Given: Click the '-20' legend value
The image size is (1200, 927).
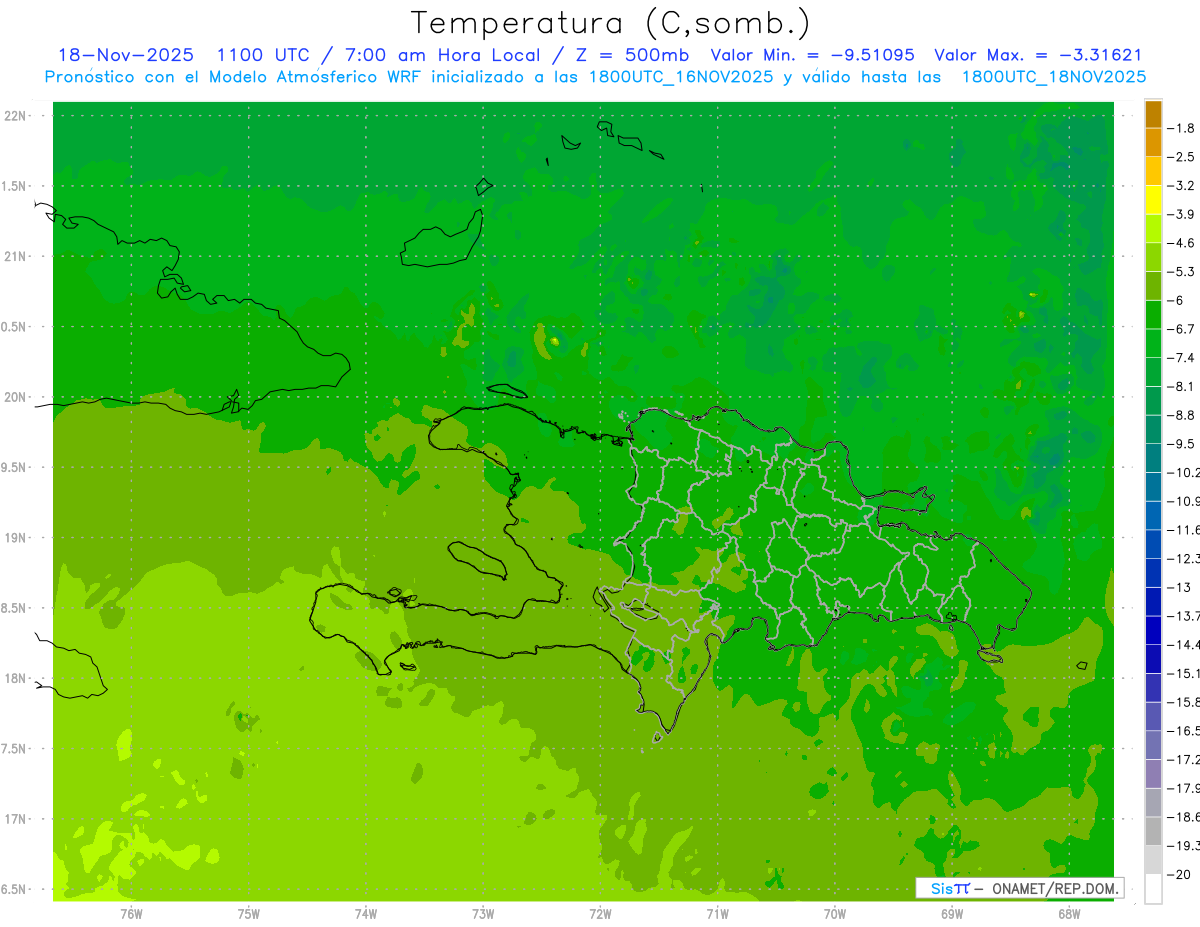Looking at the screenshot, I should pos(1179,875).
